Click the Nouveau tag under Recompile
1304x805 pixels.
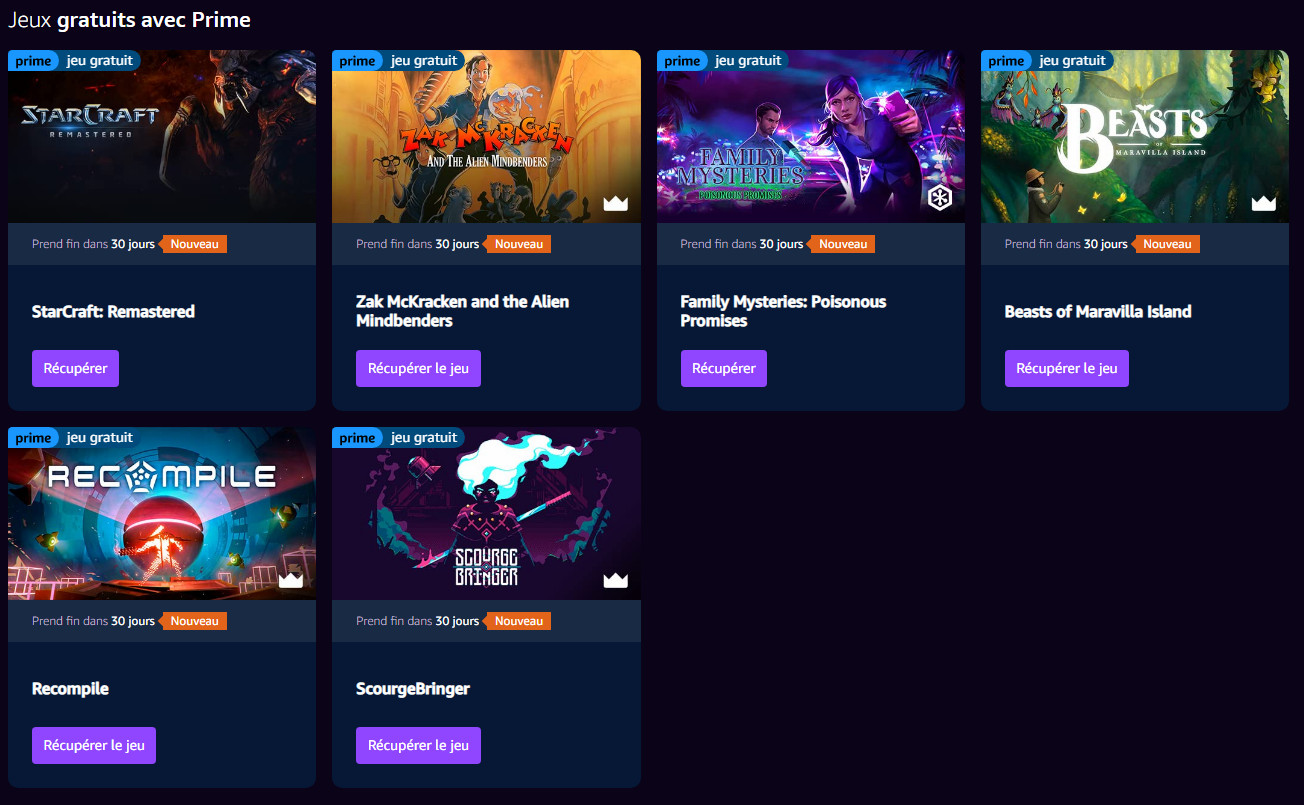coord(194,621)
